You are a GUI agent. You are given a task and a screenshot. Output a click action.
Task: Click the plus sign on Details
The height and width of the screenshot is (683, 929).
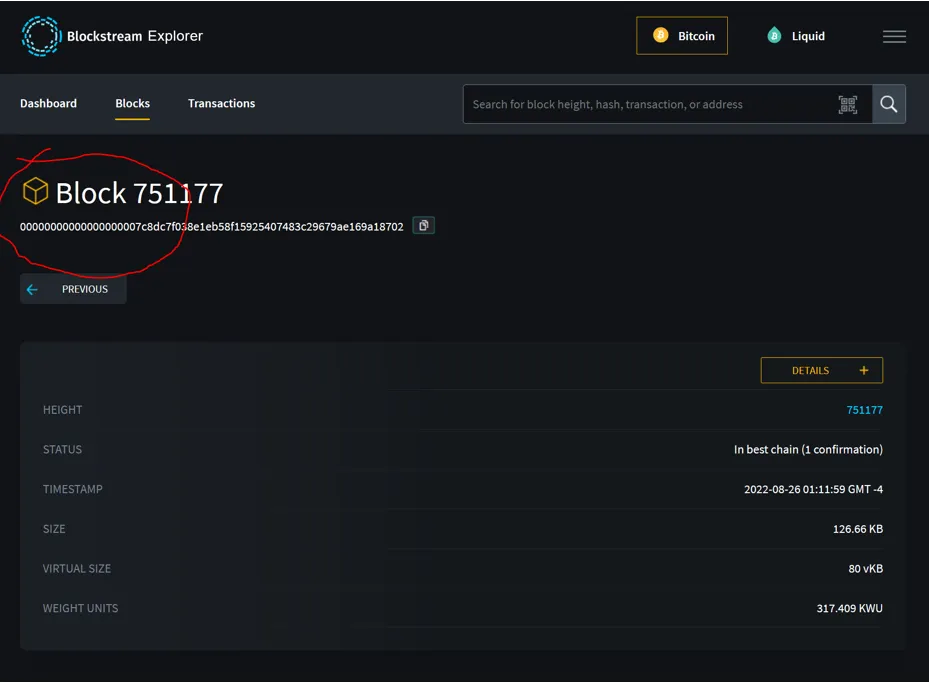click(x=864, y=370)
